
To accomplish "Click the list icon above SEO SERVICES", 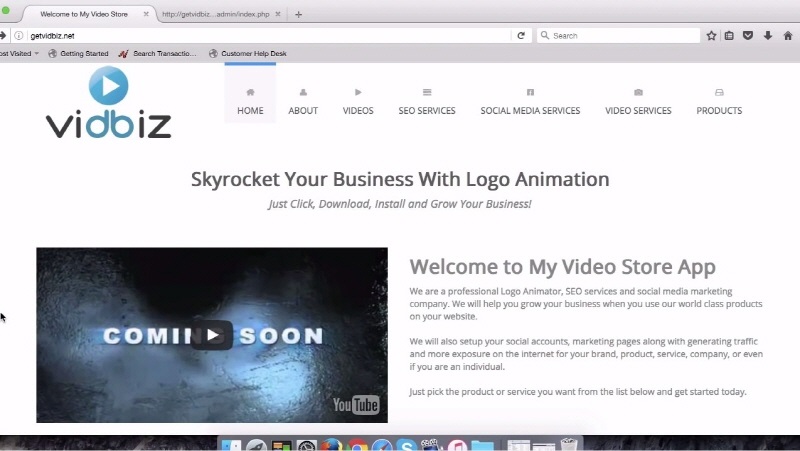I will point(427,92).
